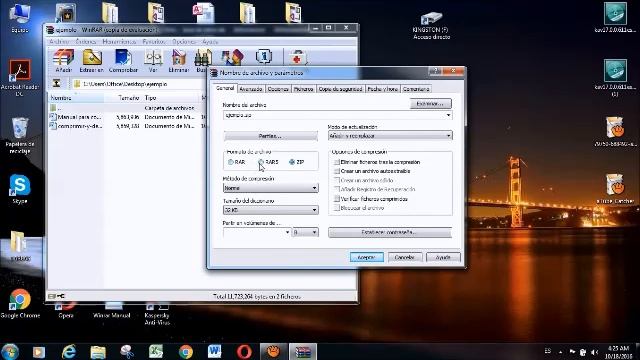
Task: Click the Nombre column header
Action: tap(76, 98)
